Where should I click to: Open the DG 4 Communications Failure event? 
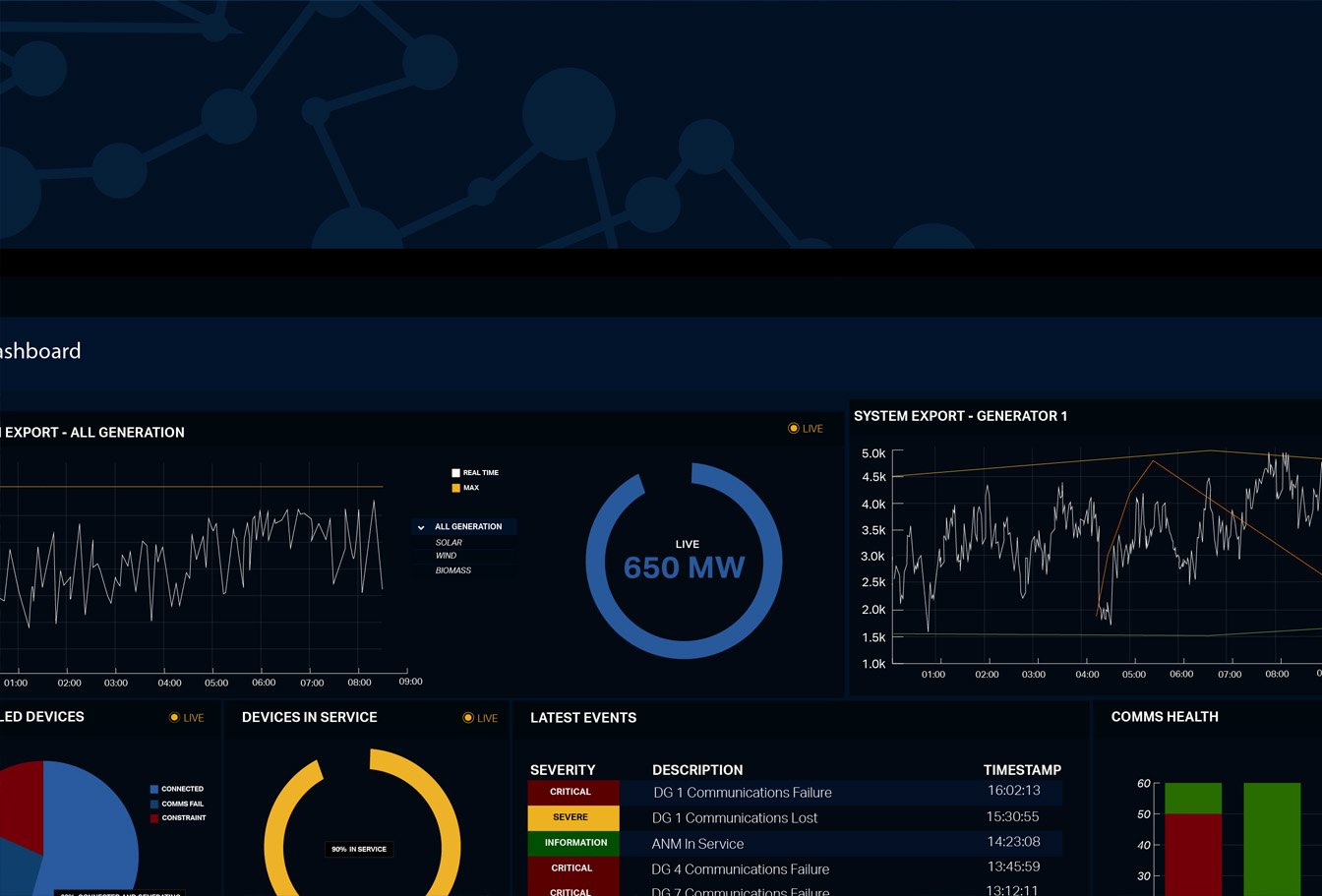pos(740,869)
